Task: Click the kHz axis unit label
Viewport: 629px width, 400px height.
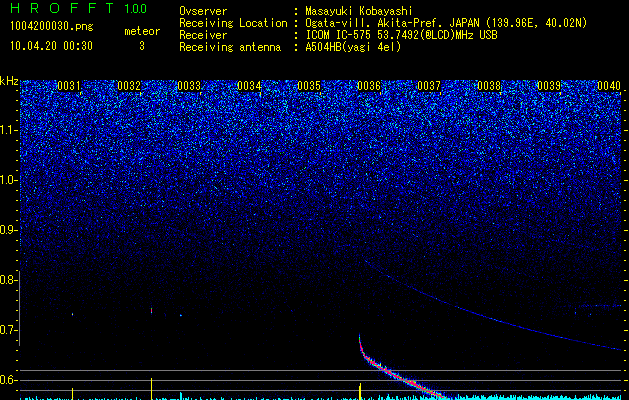Action: pyautogui.click(x=9, y=81)
